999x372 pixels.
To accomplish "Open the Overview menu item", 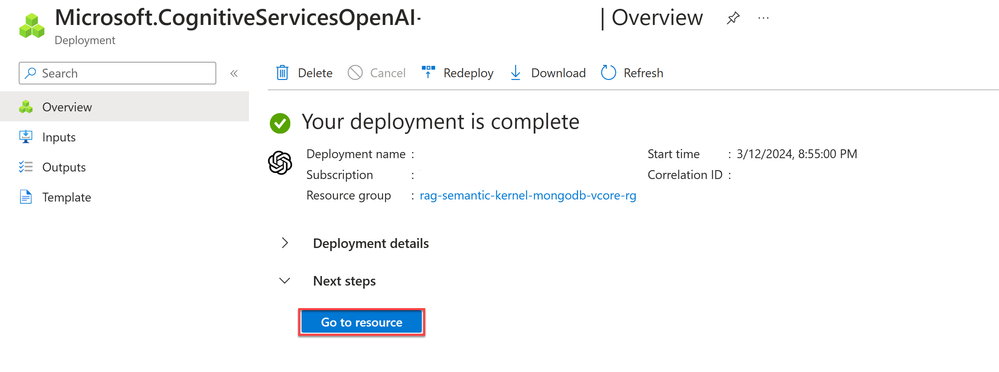I will point(124,107).
